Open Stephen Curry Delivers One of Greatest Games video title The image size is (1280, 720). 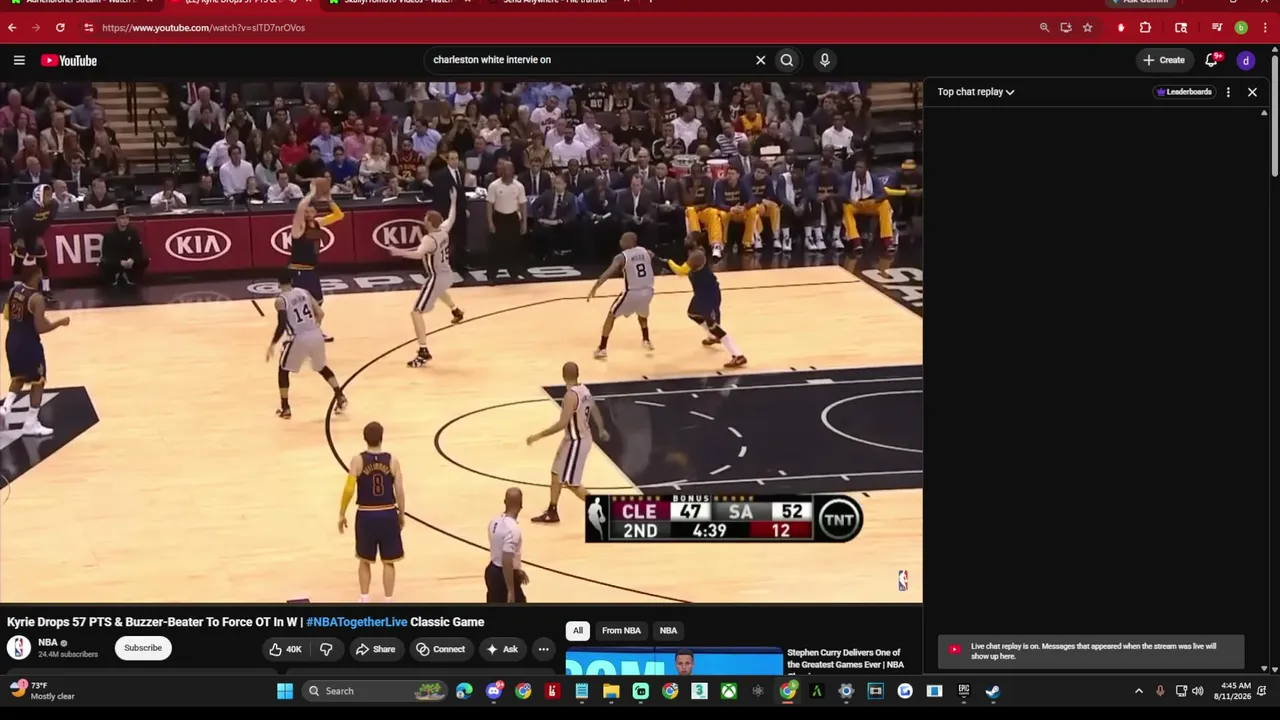(845, 659)
